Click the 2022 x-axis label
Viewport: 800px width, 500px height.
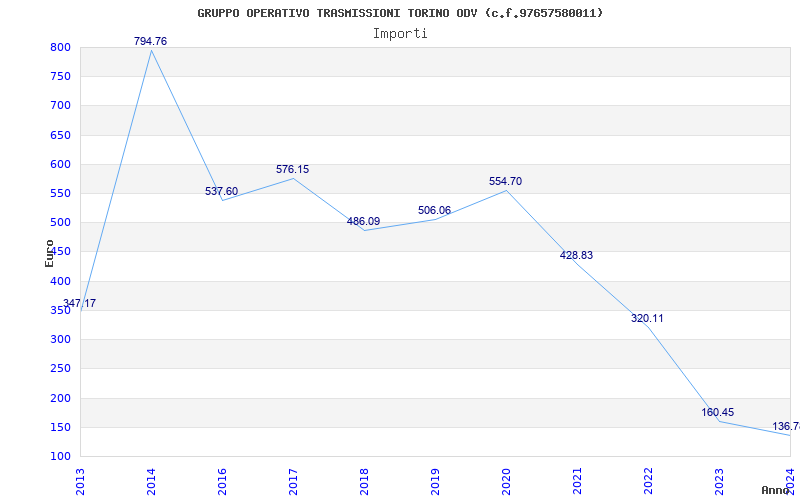[x=648, y=481]
